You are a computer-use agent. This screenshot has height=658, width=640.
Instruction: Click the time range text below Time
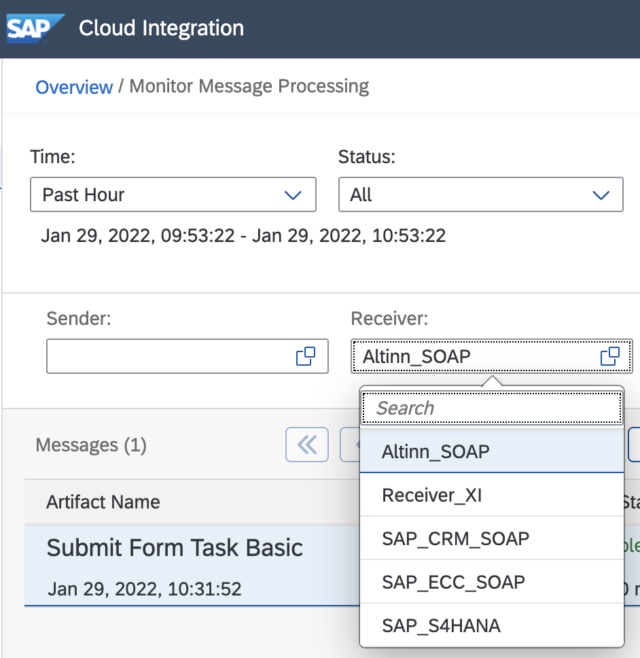[243, 235]
